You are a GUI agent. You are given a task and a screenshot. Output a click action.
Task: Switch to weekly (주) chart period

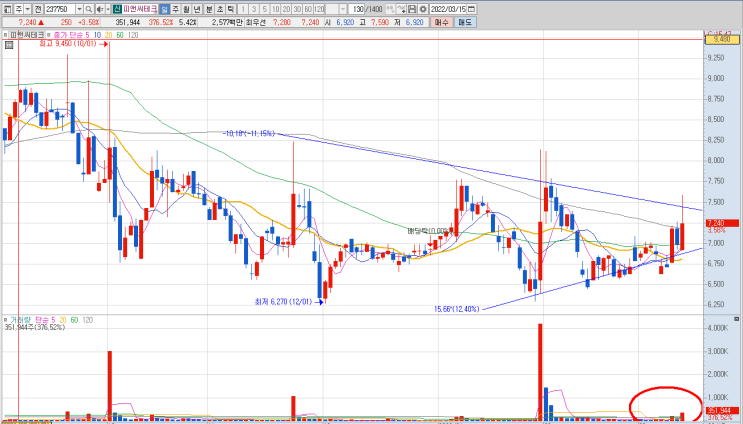click(175, 9)
